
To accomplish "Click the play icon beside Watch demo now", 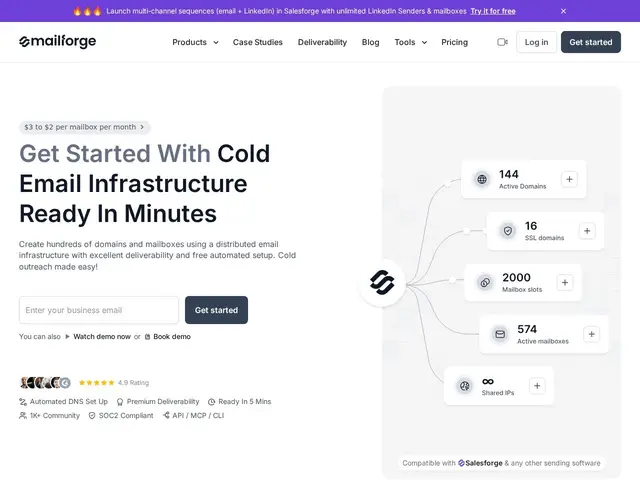I will click(67, 337).
